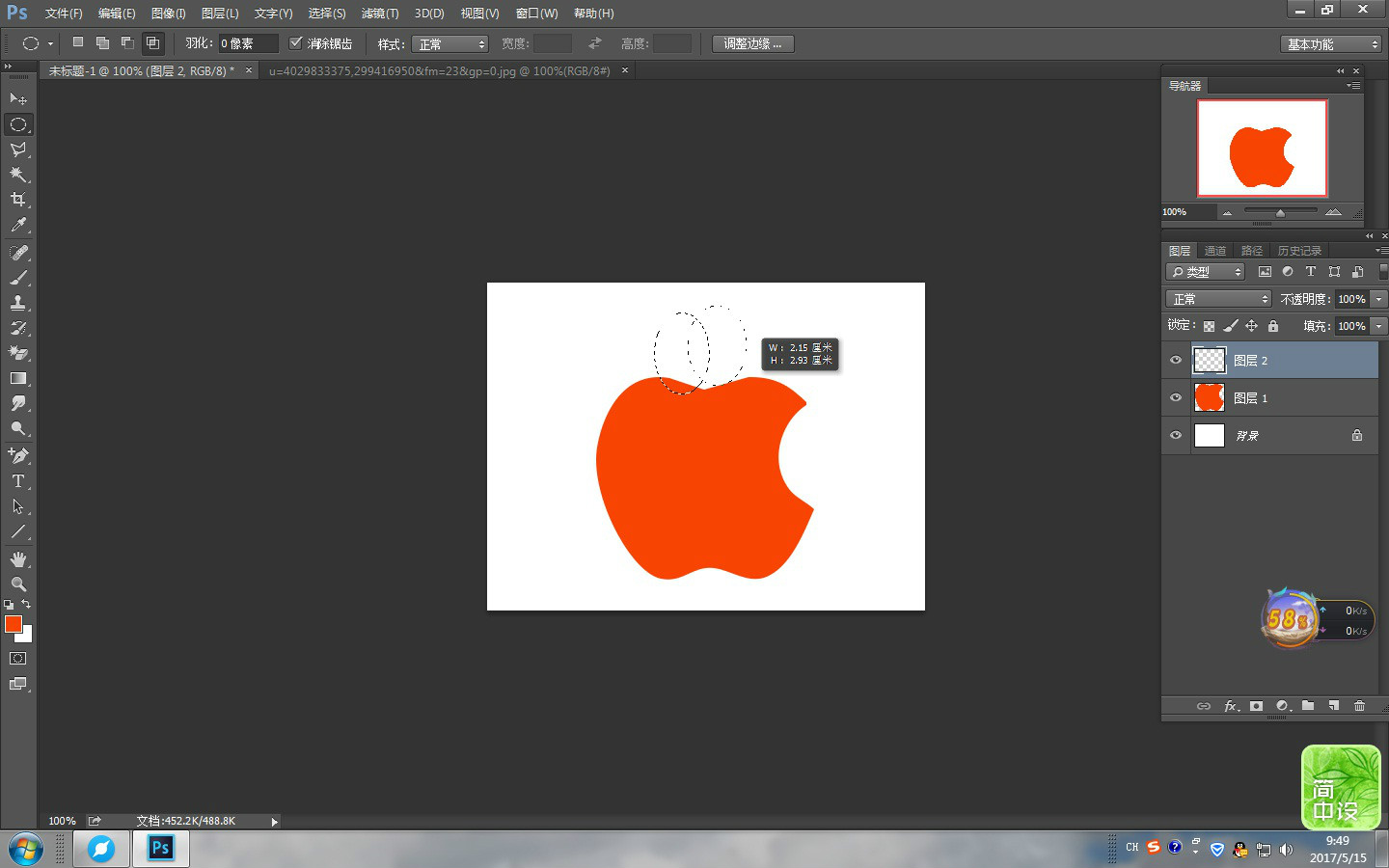The image size is (1389, 868).
Task: Open the 样式 style dropdown
Action: click(450, 44)
